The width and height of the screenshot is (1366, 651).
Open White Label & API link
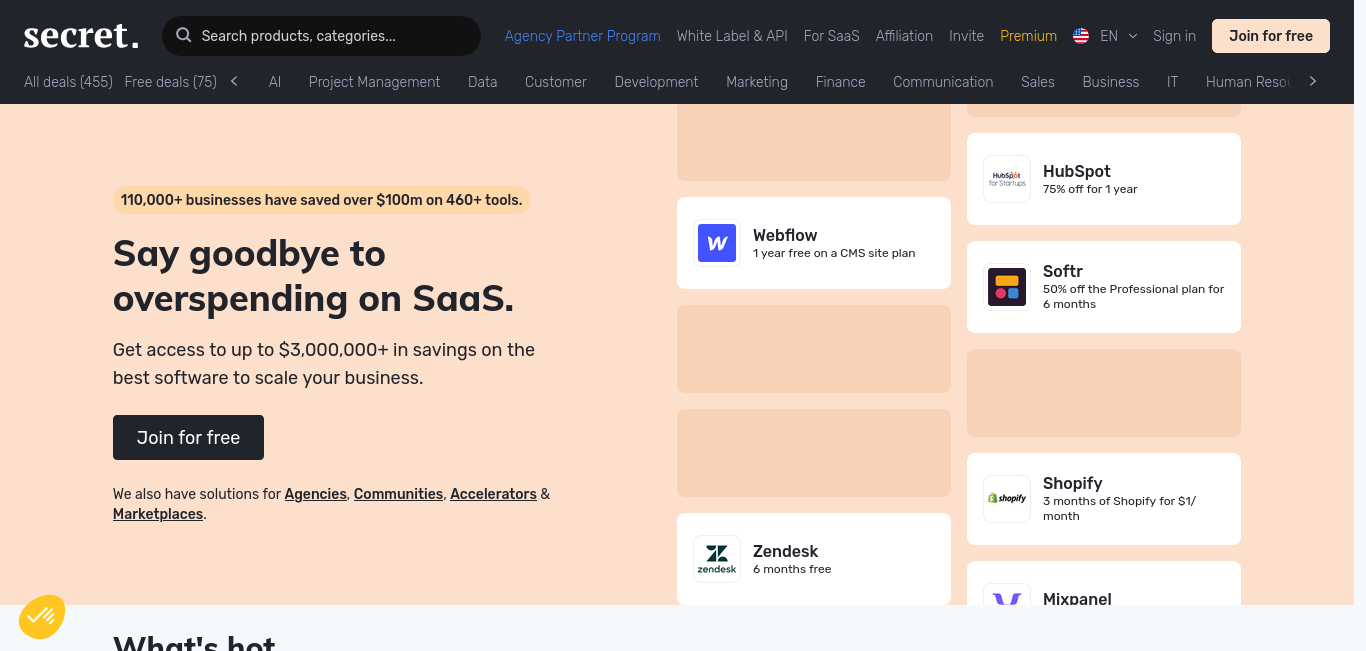(732, 36)
